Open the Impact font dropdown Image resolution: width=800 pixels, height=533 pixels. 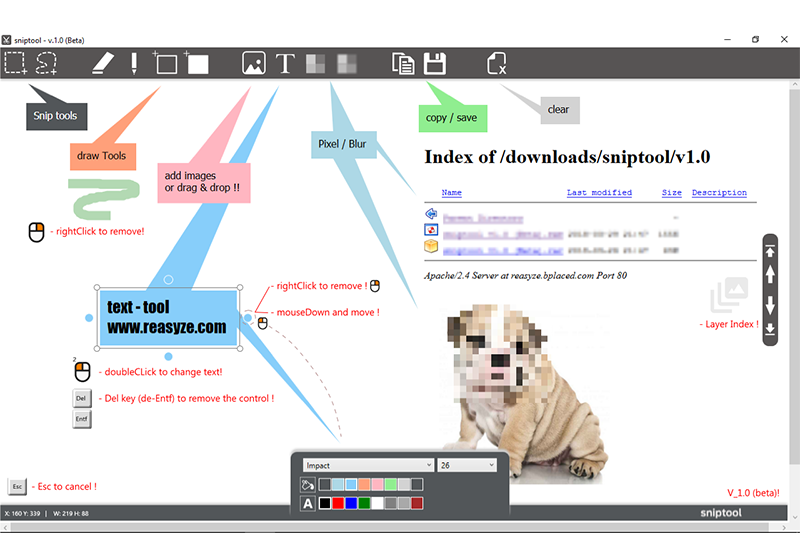[x=368, y=465]
